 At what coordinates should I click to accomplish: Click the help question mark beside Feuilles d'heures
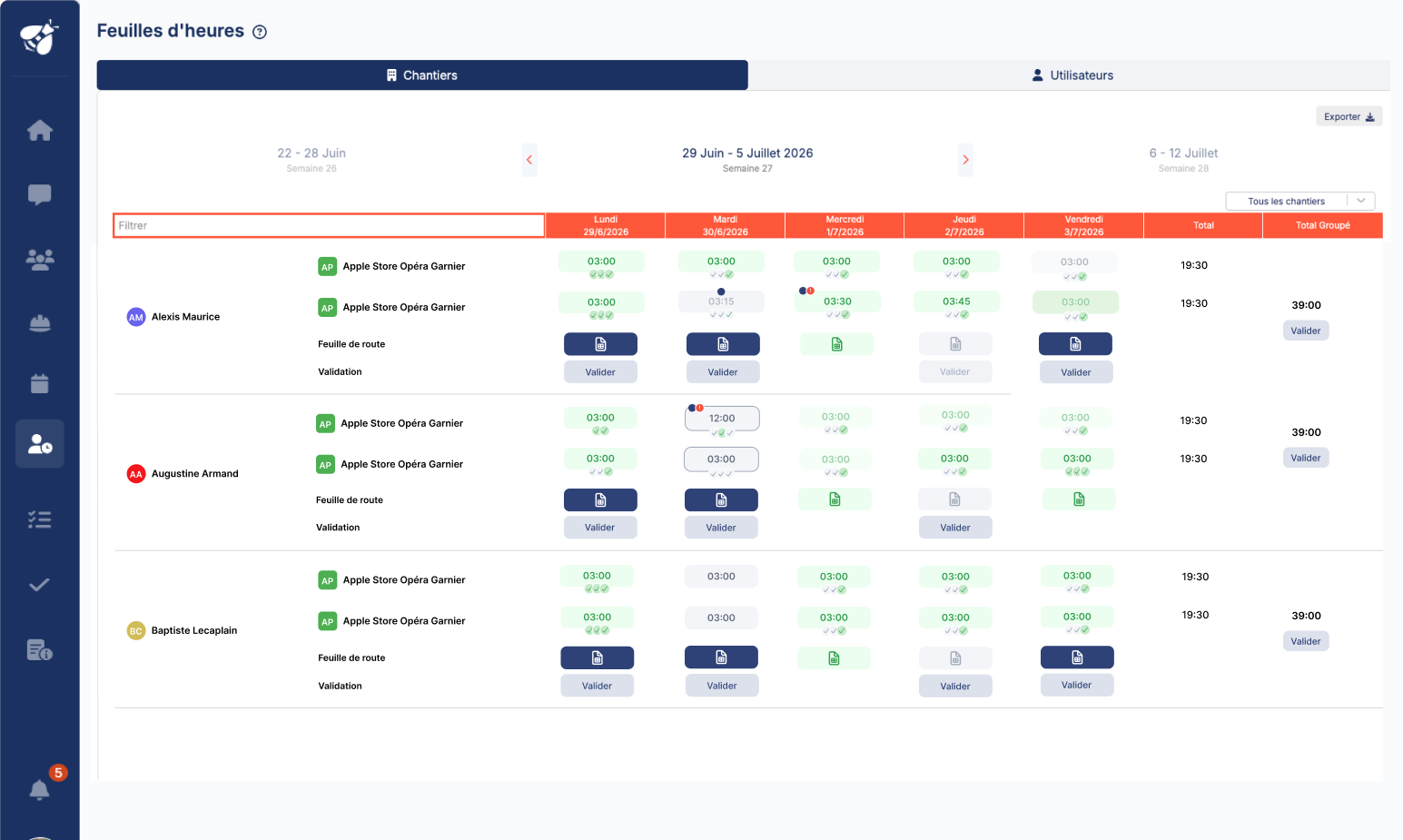(260, 32)
